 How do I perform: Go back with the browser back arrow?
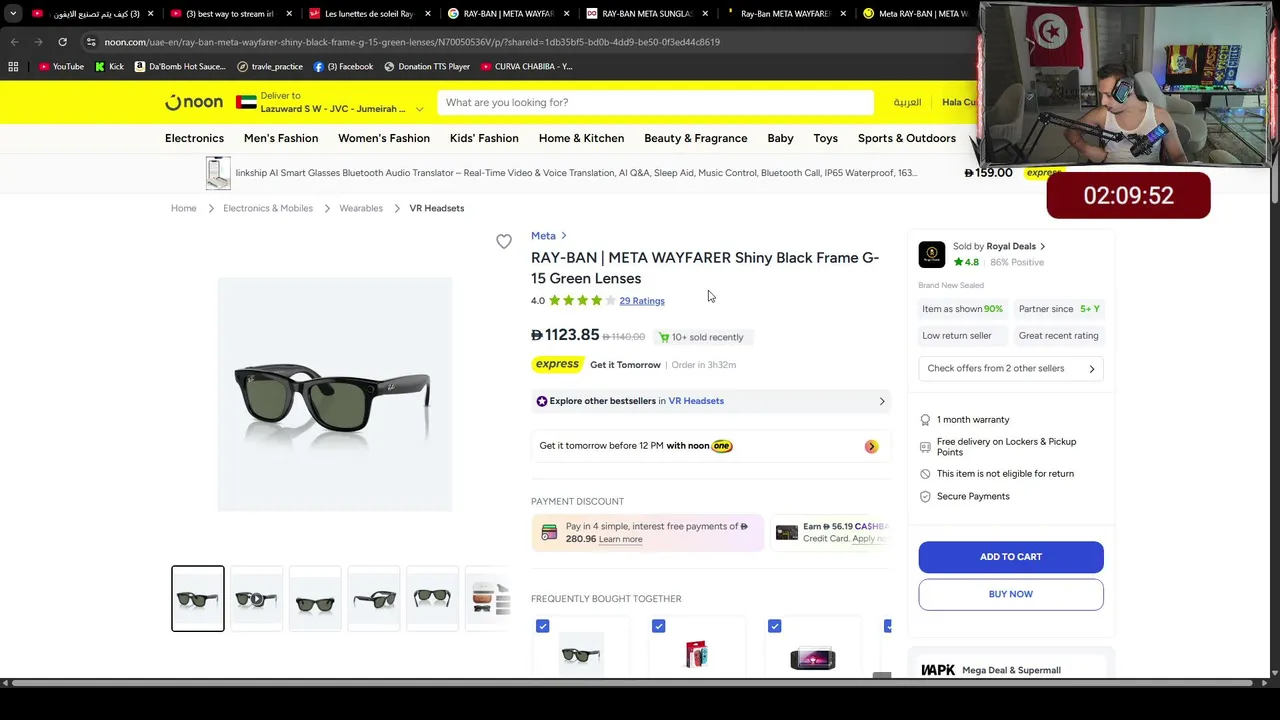tap(14, 42)
